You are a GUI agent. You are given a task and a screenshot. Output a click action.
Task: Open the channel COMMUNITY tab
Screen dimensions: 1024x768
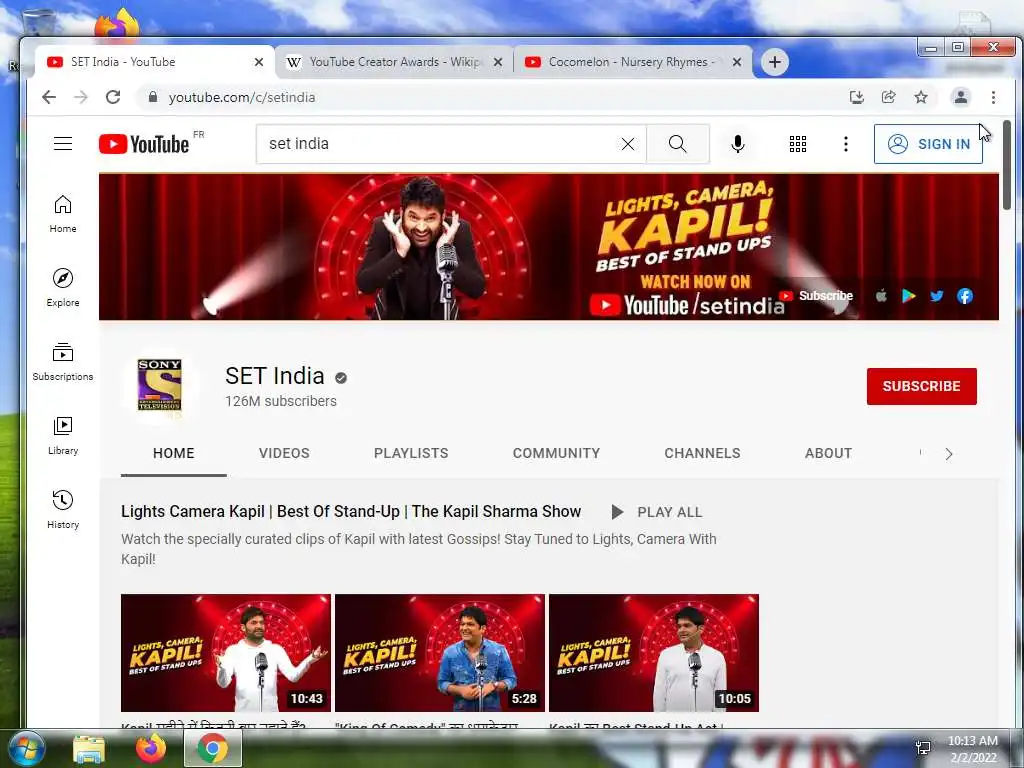pyautogui.click(x=556, y=453)
